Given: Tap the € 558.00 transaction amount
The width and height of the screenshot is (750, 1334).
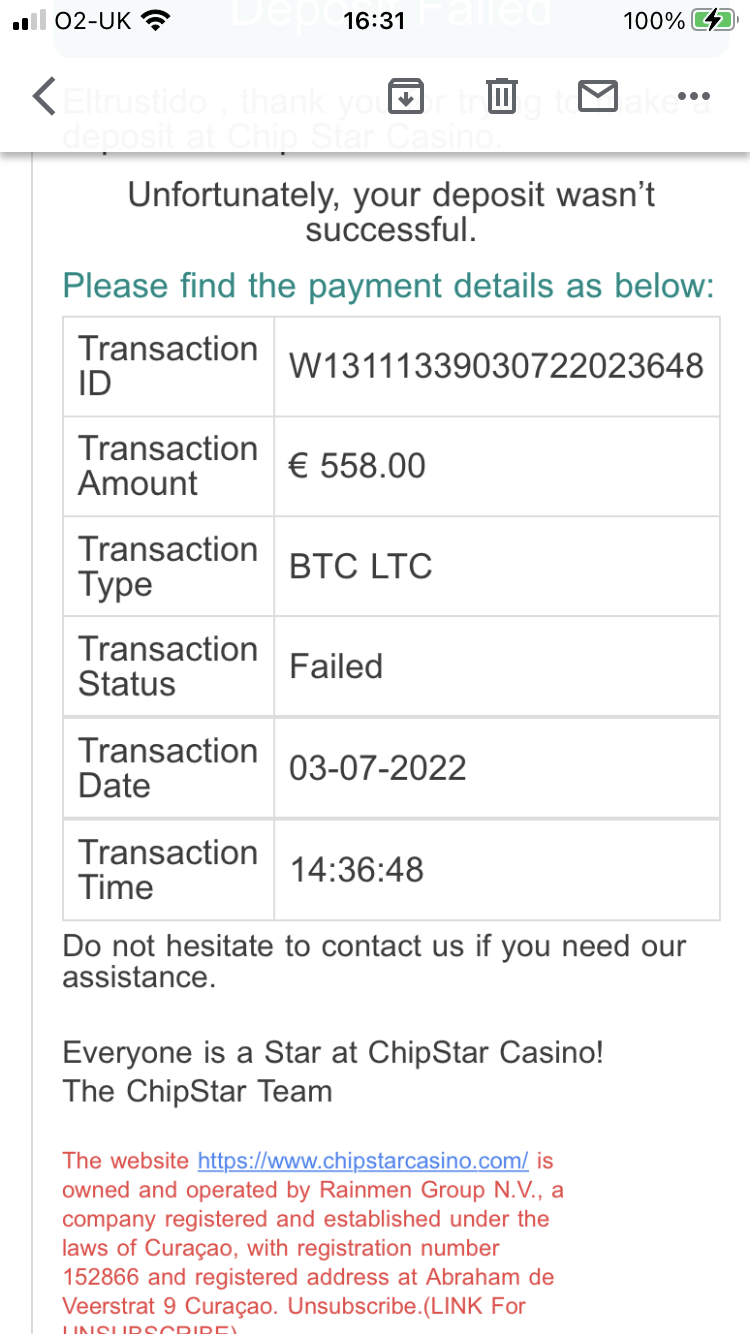Looking at the screenshot, I should coord(357,466).
